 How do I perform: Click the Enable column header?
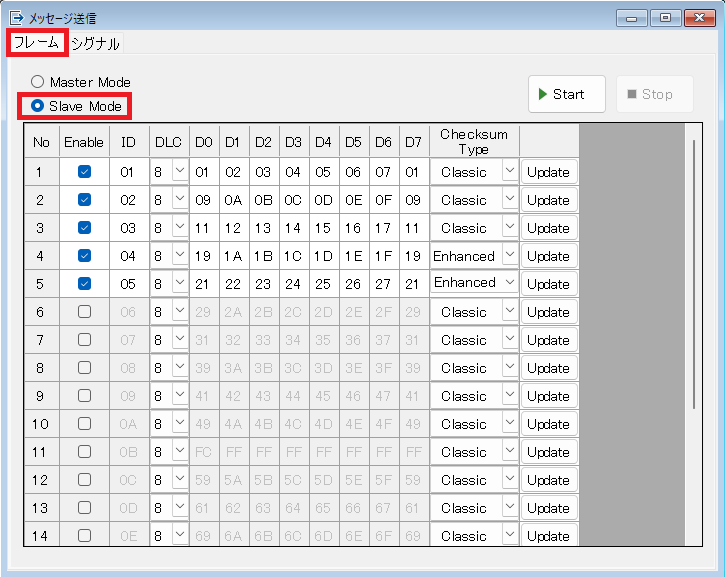pos(84,141)
